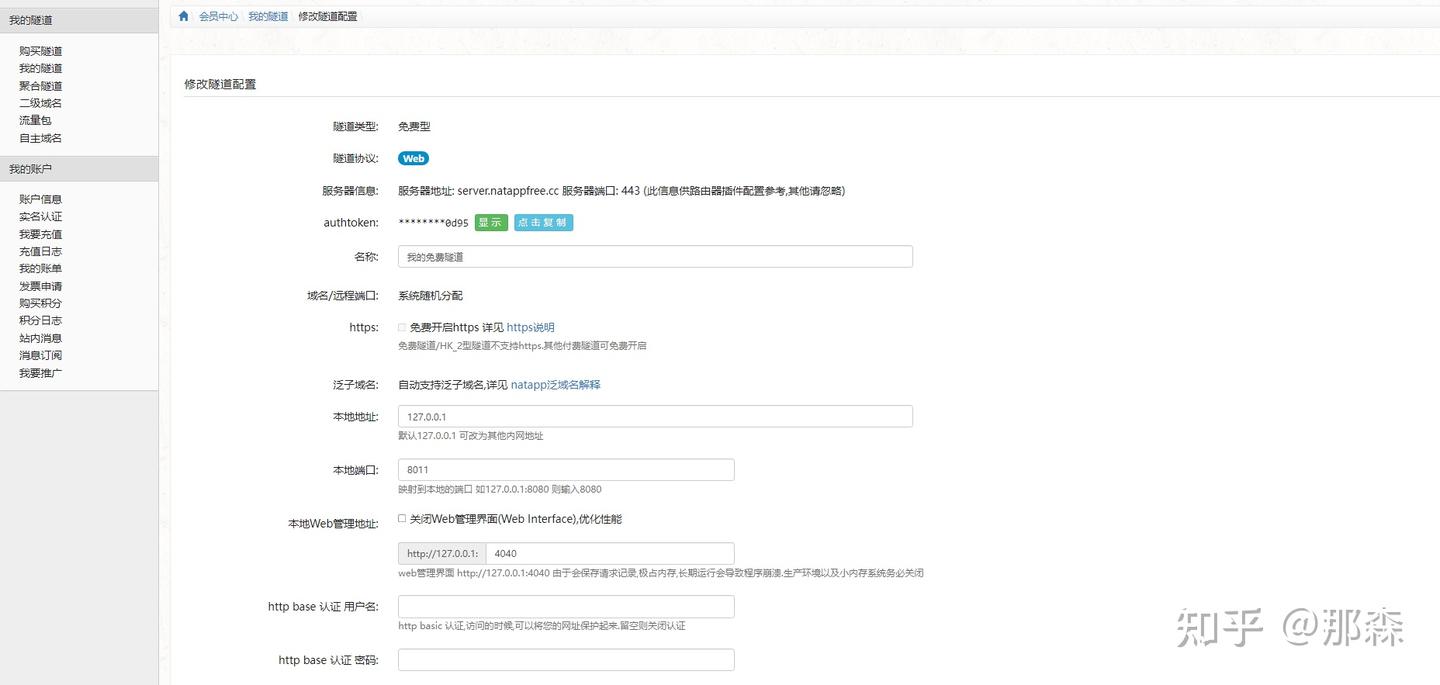Open 实名认证 from the account sidebar
The image size is (1440, 685).
coord(41,216)
